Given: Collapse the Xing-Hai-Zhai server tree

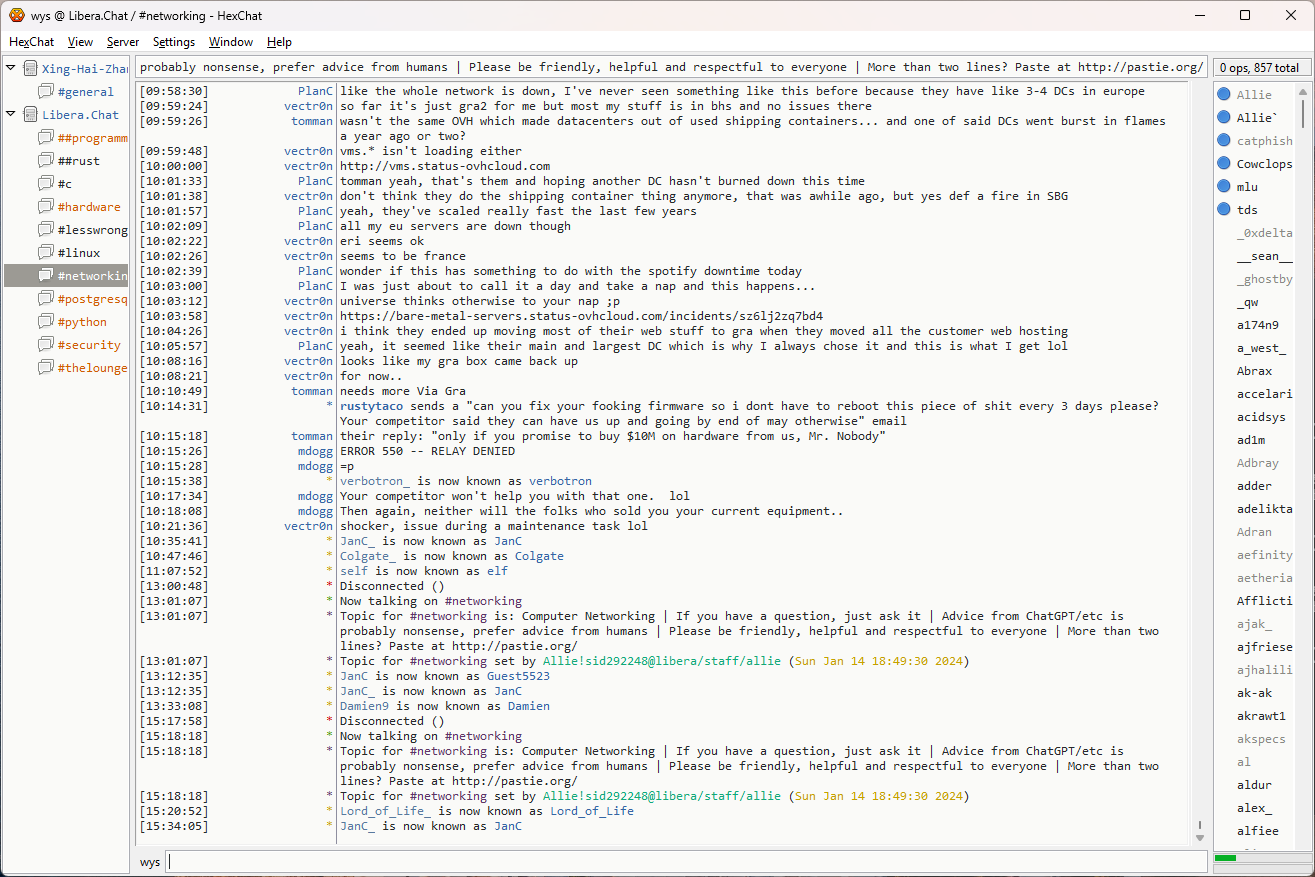Looking at the screenshot, I should coord(11,69).
